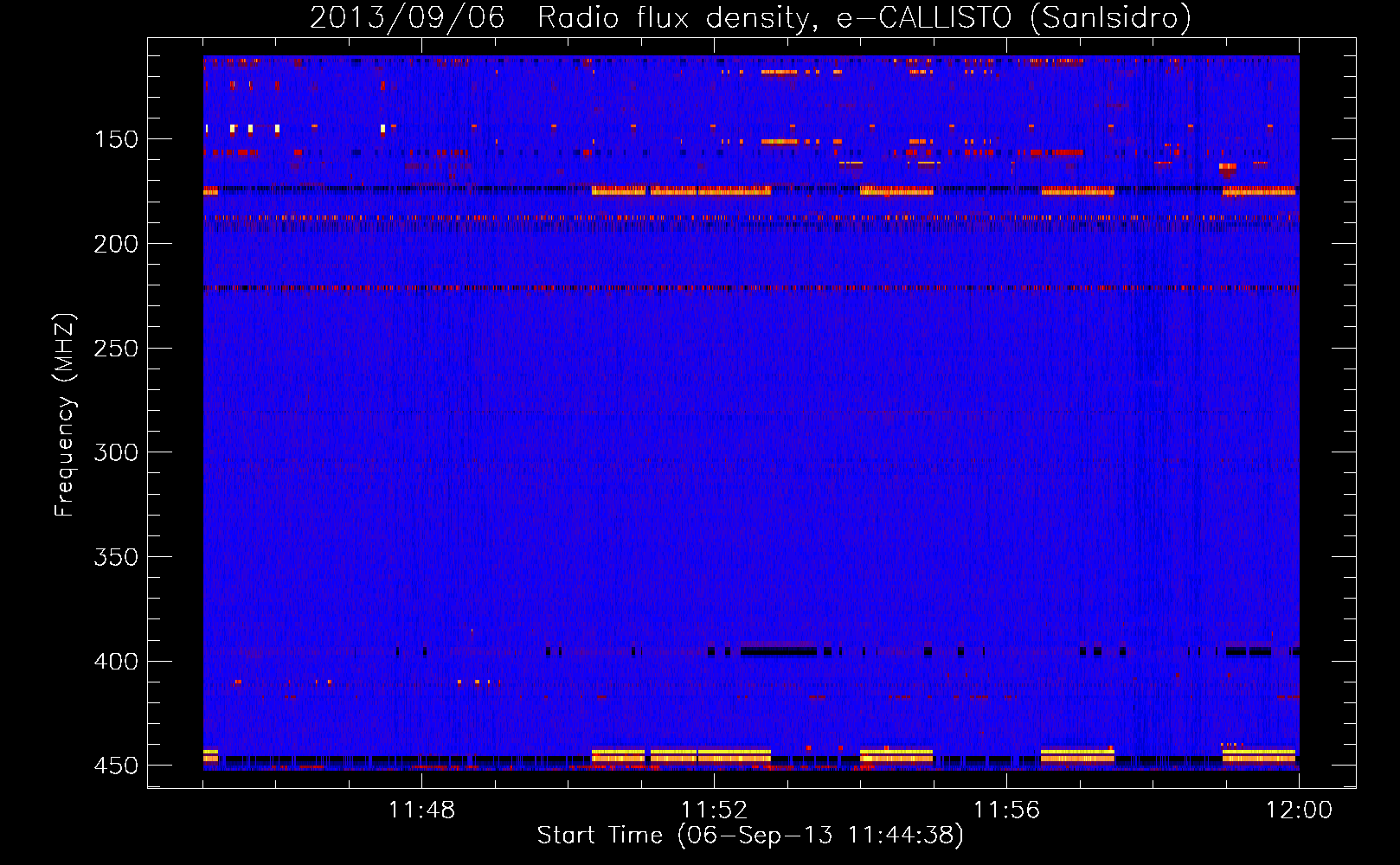Screen dimensions: 1400x865
Task: Click the 'Start Time (06-Sep-13 11:44:38)' x-axis label
Action: 750,836
